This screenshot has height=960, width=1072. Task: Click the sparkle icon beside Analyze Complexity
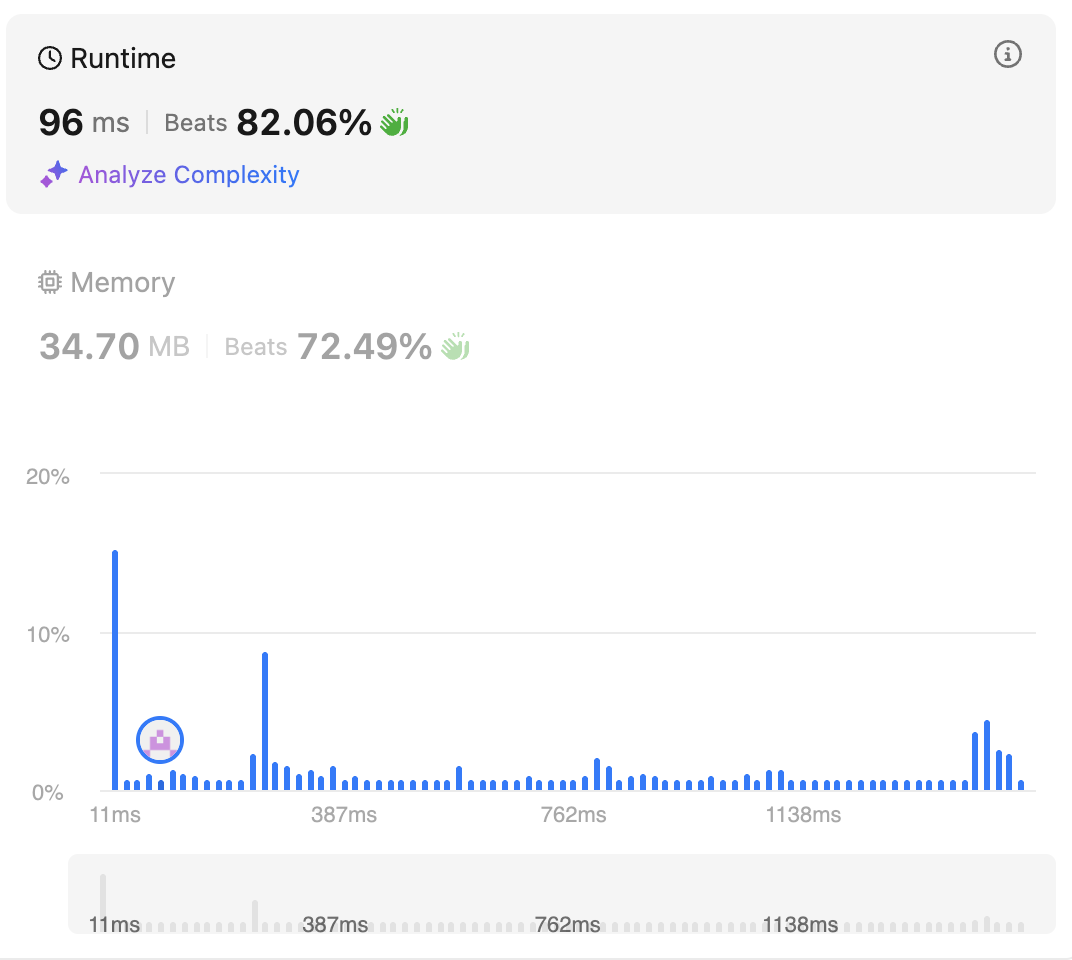53,175
